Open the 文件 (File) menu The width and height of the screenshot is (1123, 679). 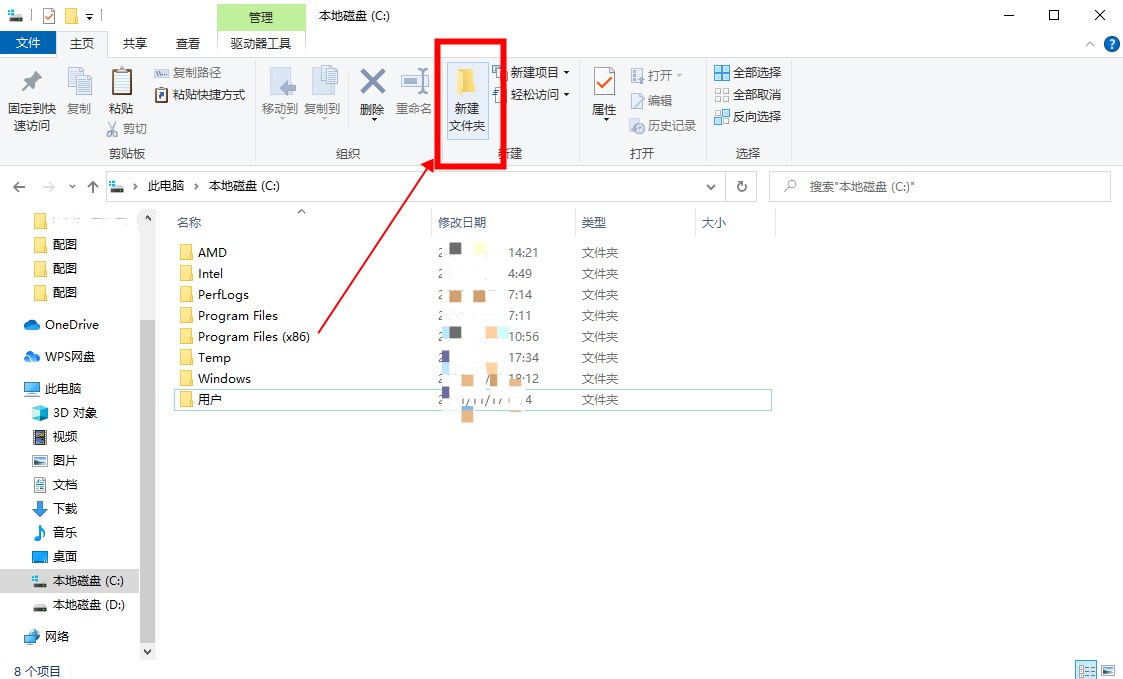coord(28,43)
